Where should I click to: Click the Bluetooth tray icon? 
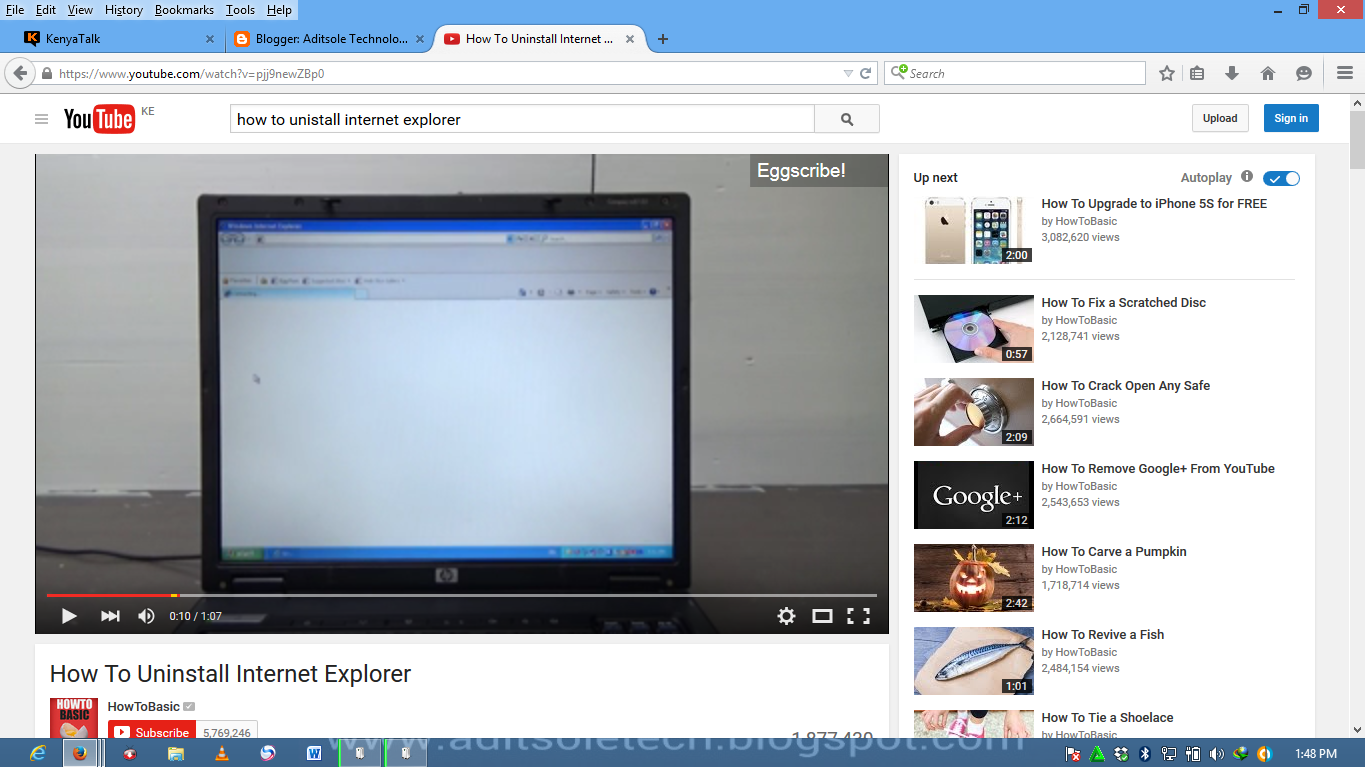click(x=1145, y=753)
